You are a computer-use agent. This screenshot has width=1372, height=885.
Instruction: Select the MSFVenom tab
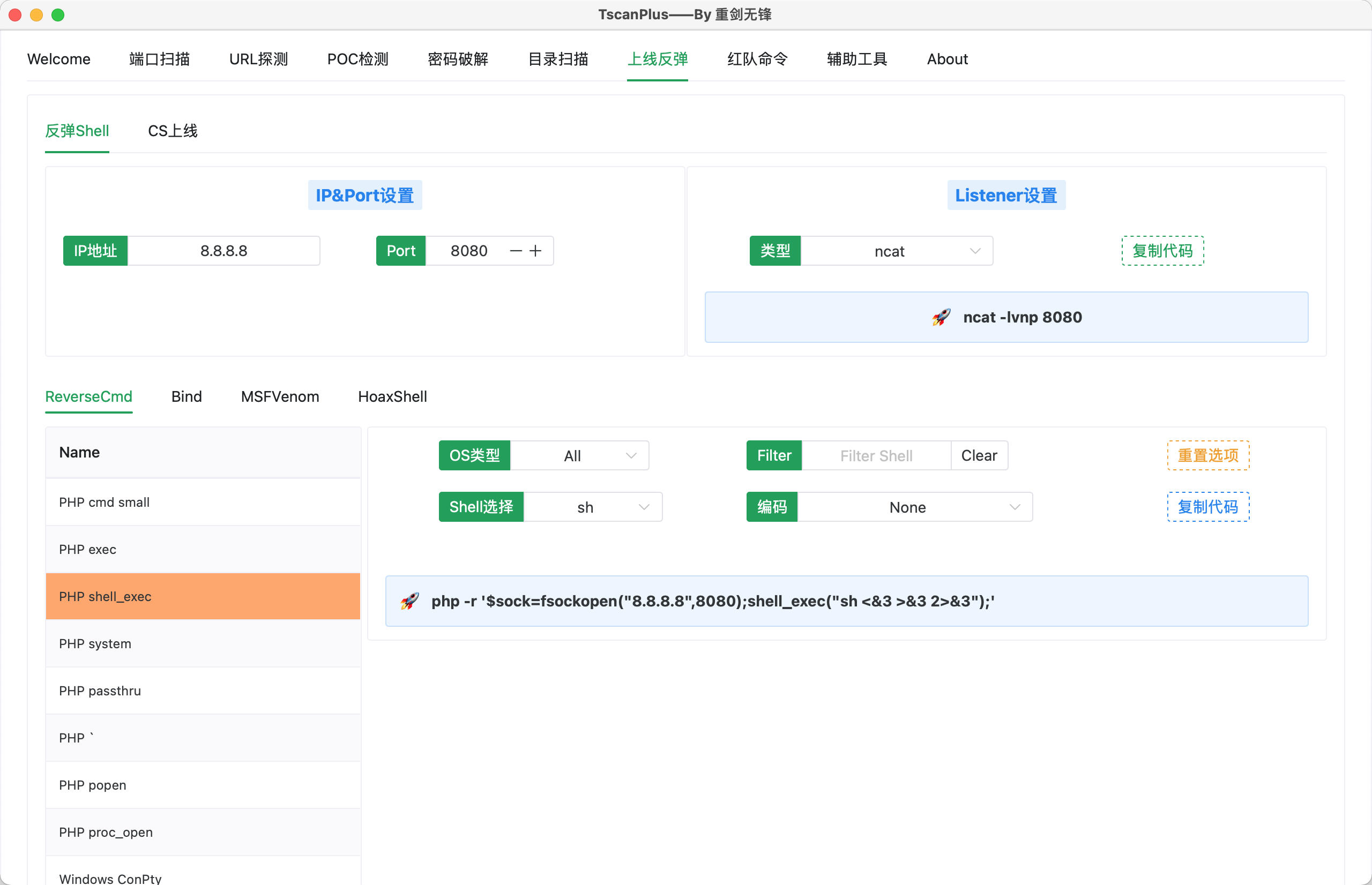pyautogui.click(x=280, y=396)
